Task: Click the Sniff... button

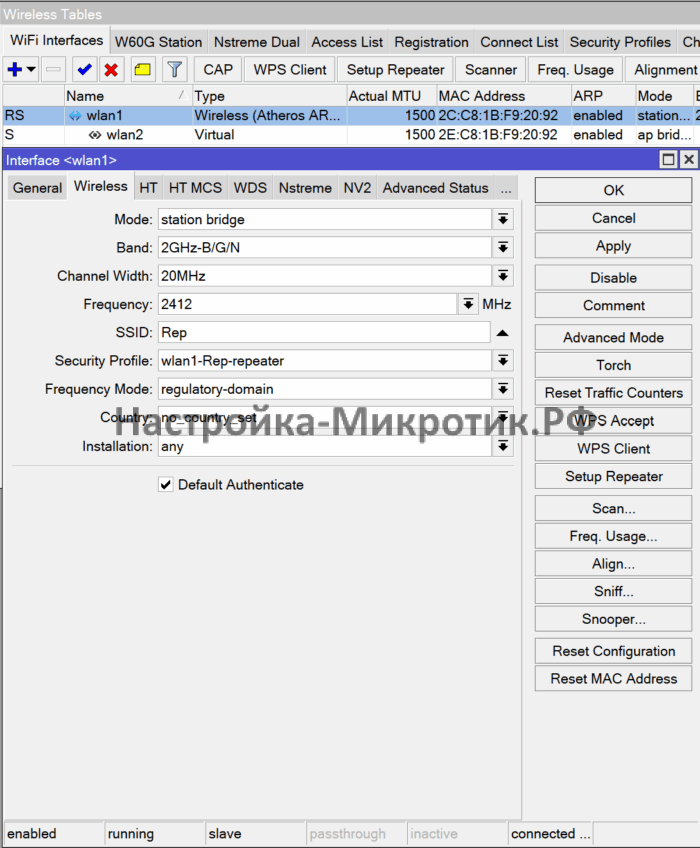Action: click(613, 591)
